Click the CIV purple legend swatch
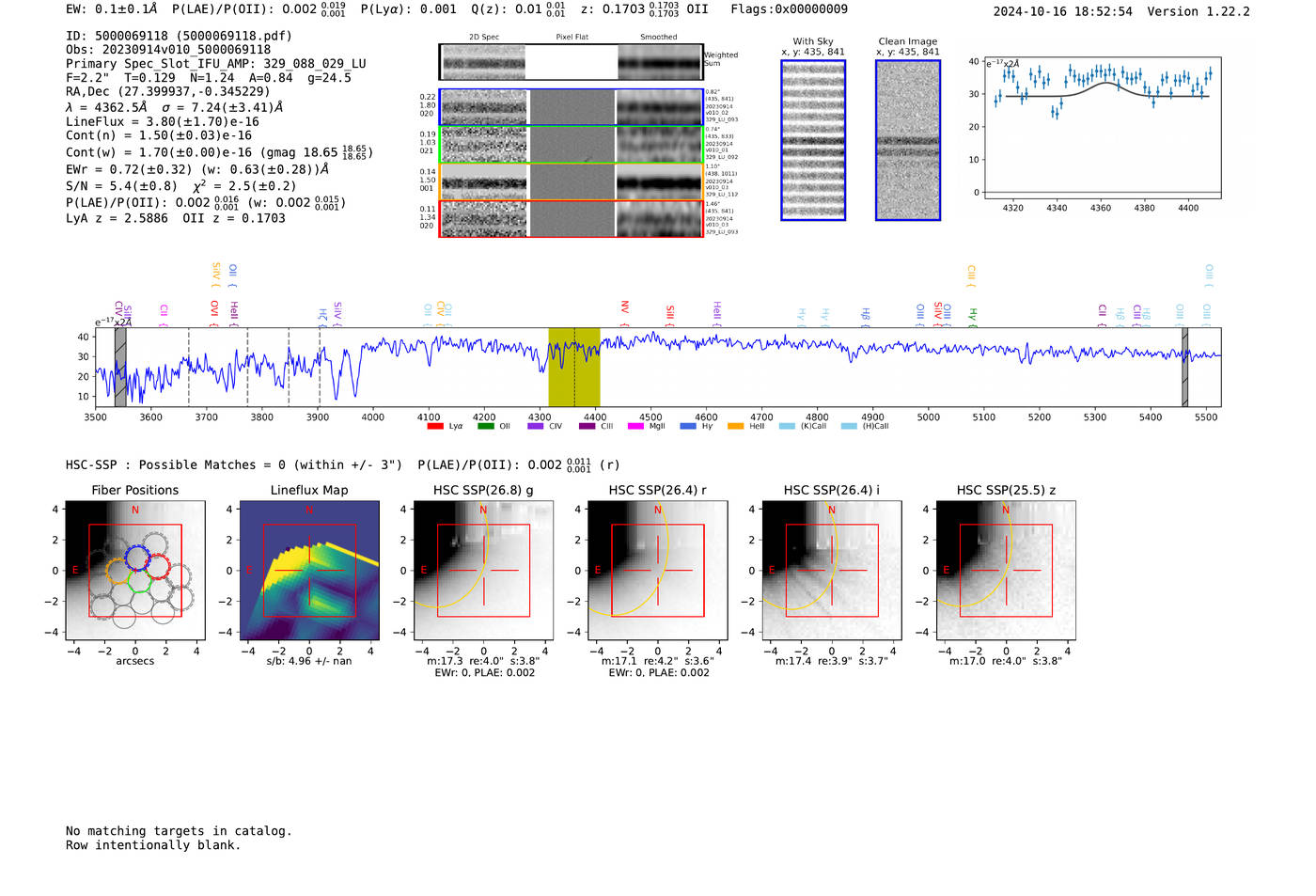The height and width of the screenshot is (896, 1316). coord(536,426)
